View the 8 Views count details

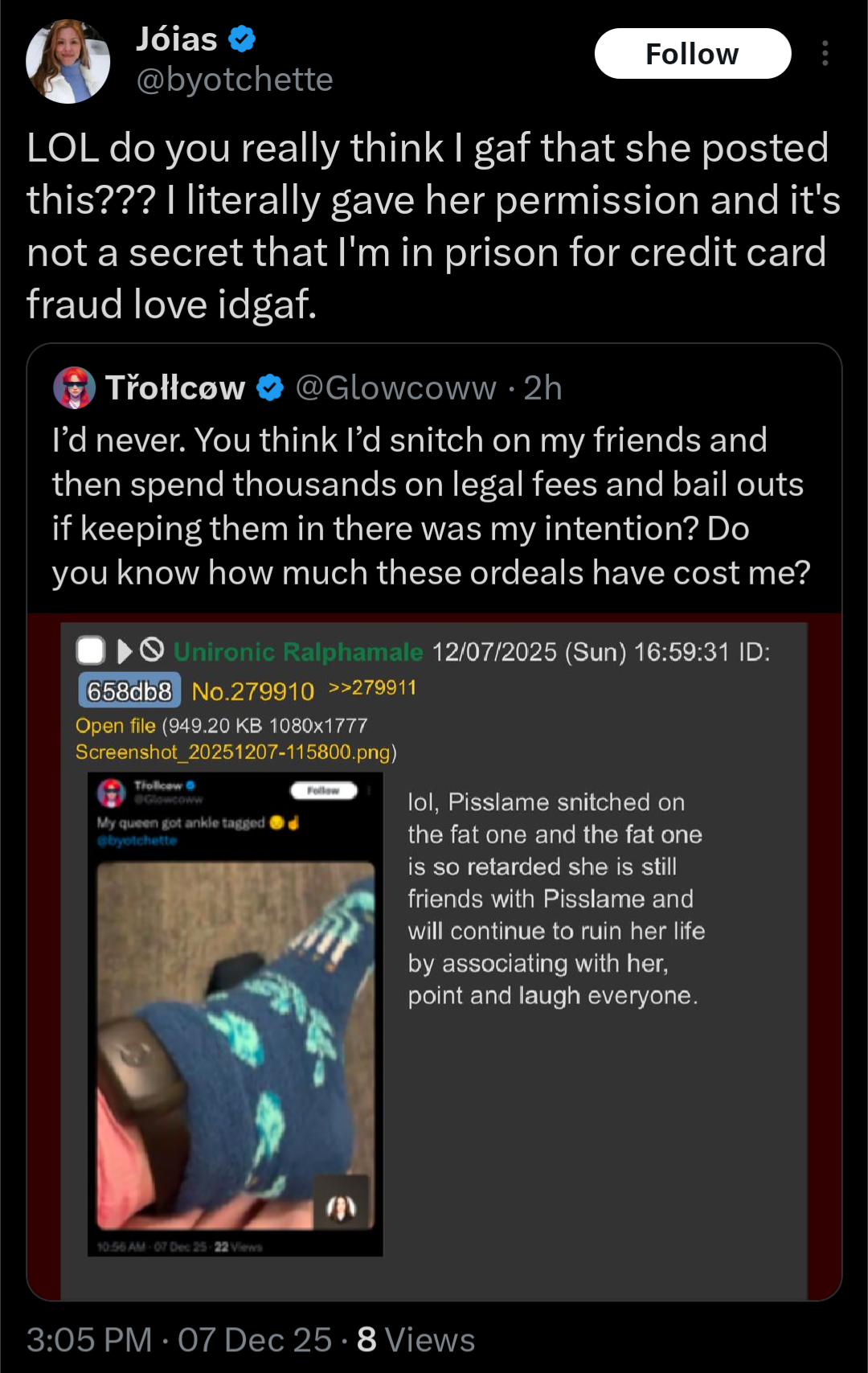[x=416, y=1340]
